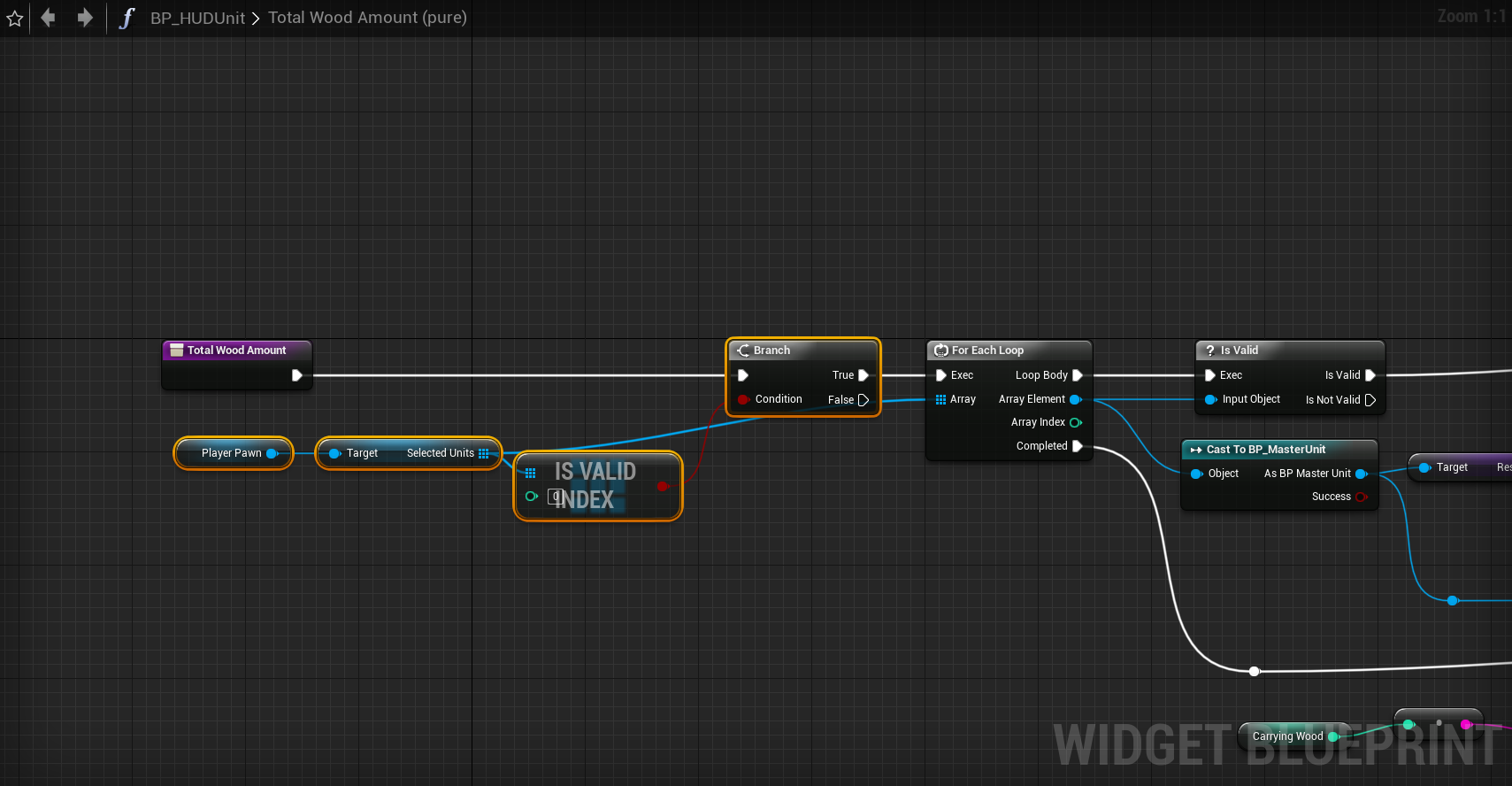This screenshot has height=786, width=1512.
Task: Select the Is Valid Index node
Action: (x=598, y=486)
